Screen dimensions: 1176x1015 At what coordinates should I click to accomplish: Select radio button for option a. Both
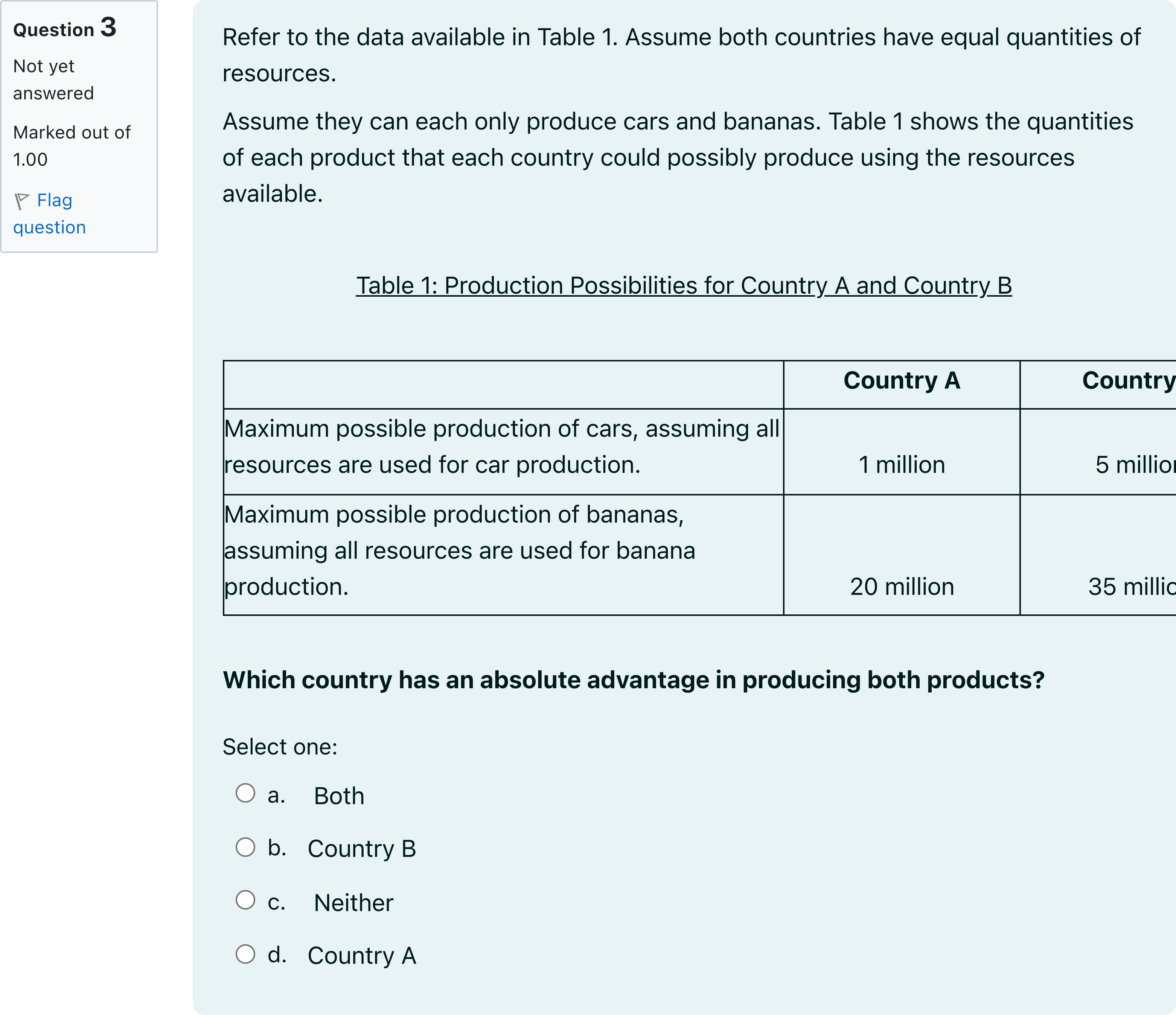click(x=245, y=793)
